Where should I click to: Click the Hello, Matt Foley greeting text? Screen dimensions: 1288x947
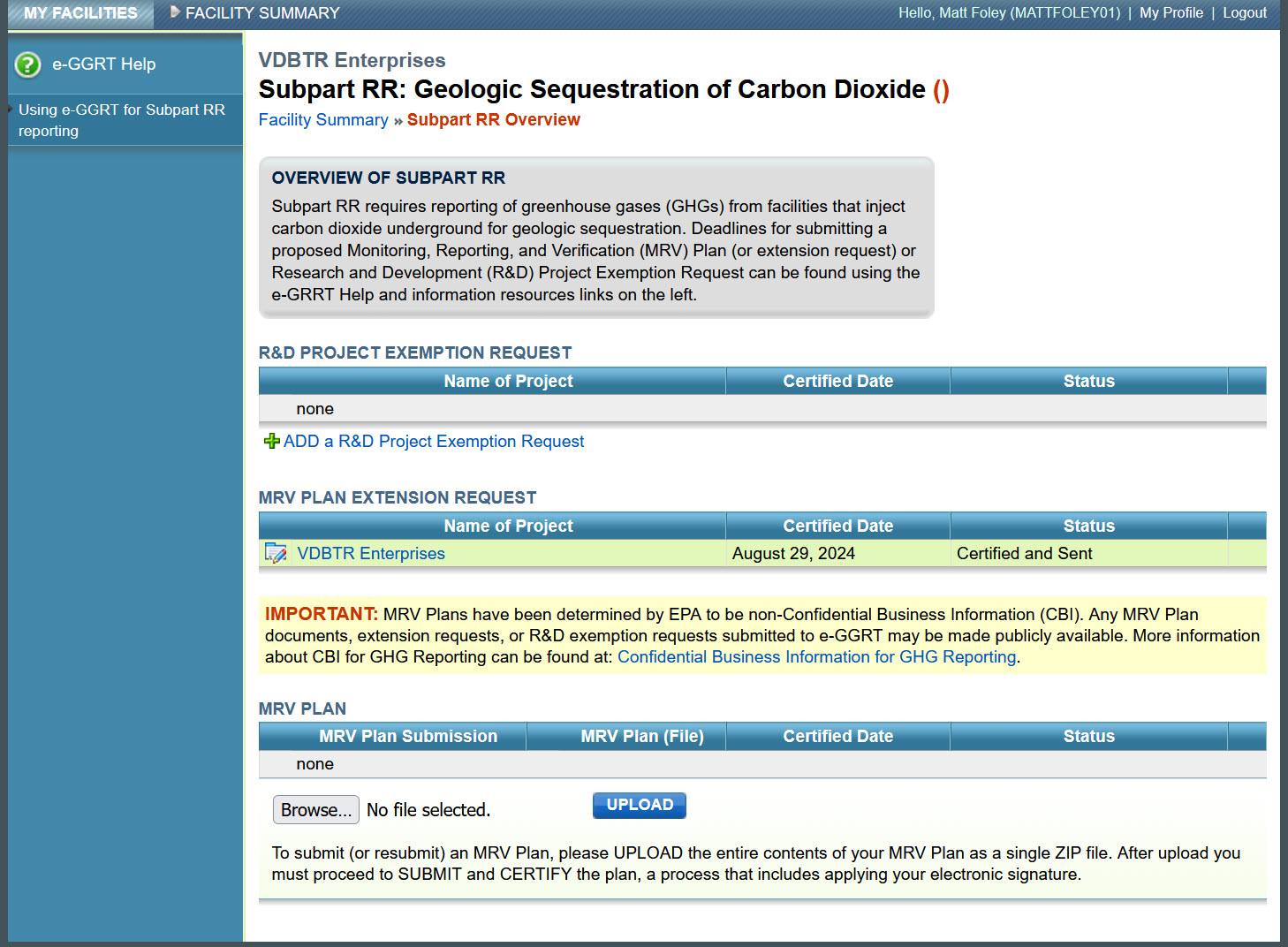tap(1009, 13)
